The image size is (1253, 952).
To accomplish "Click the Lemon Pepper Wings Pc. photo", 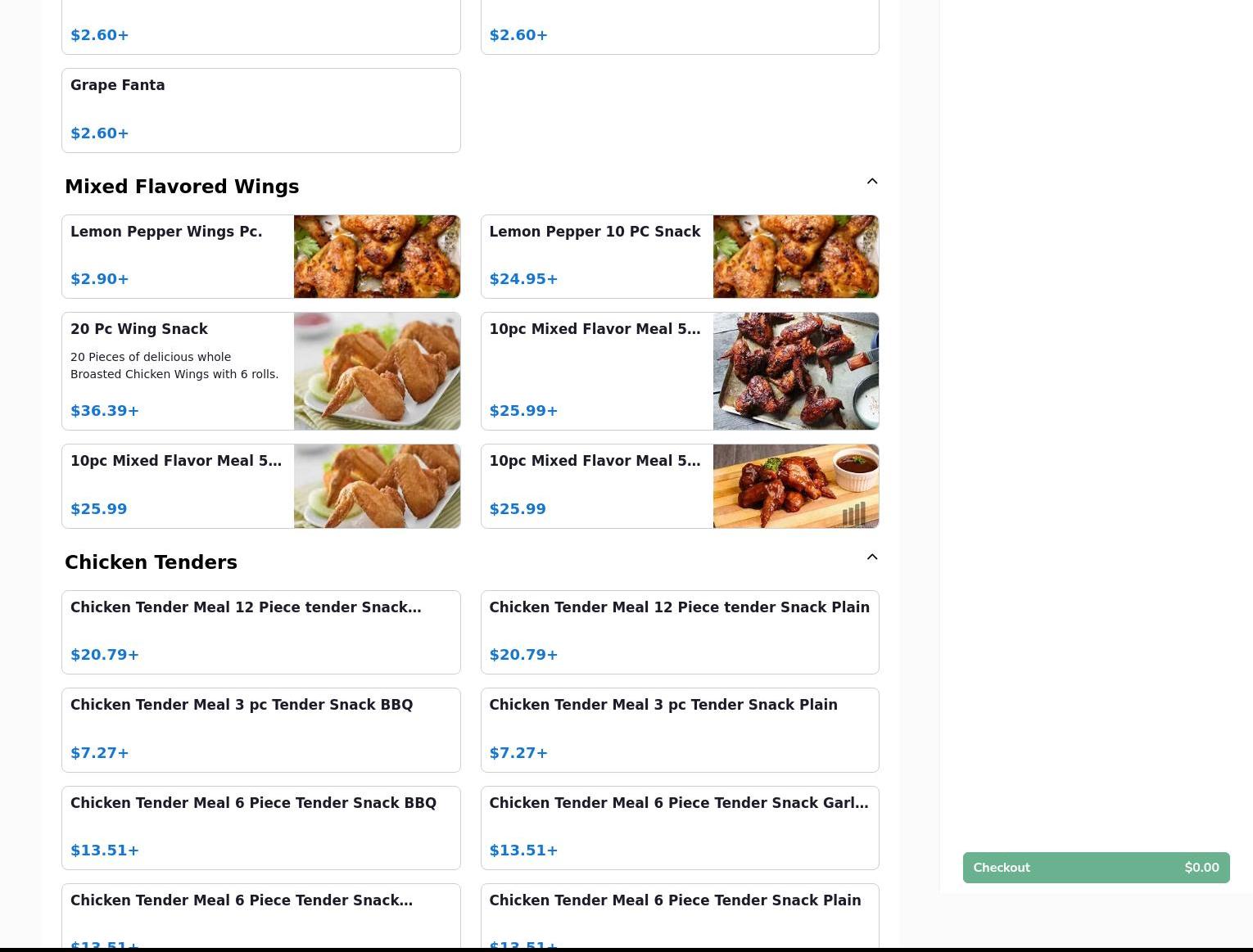I will pos(377,257).
